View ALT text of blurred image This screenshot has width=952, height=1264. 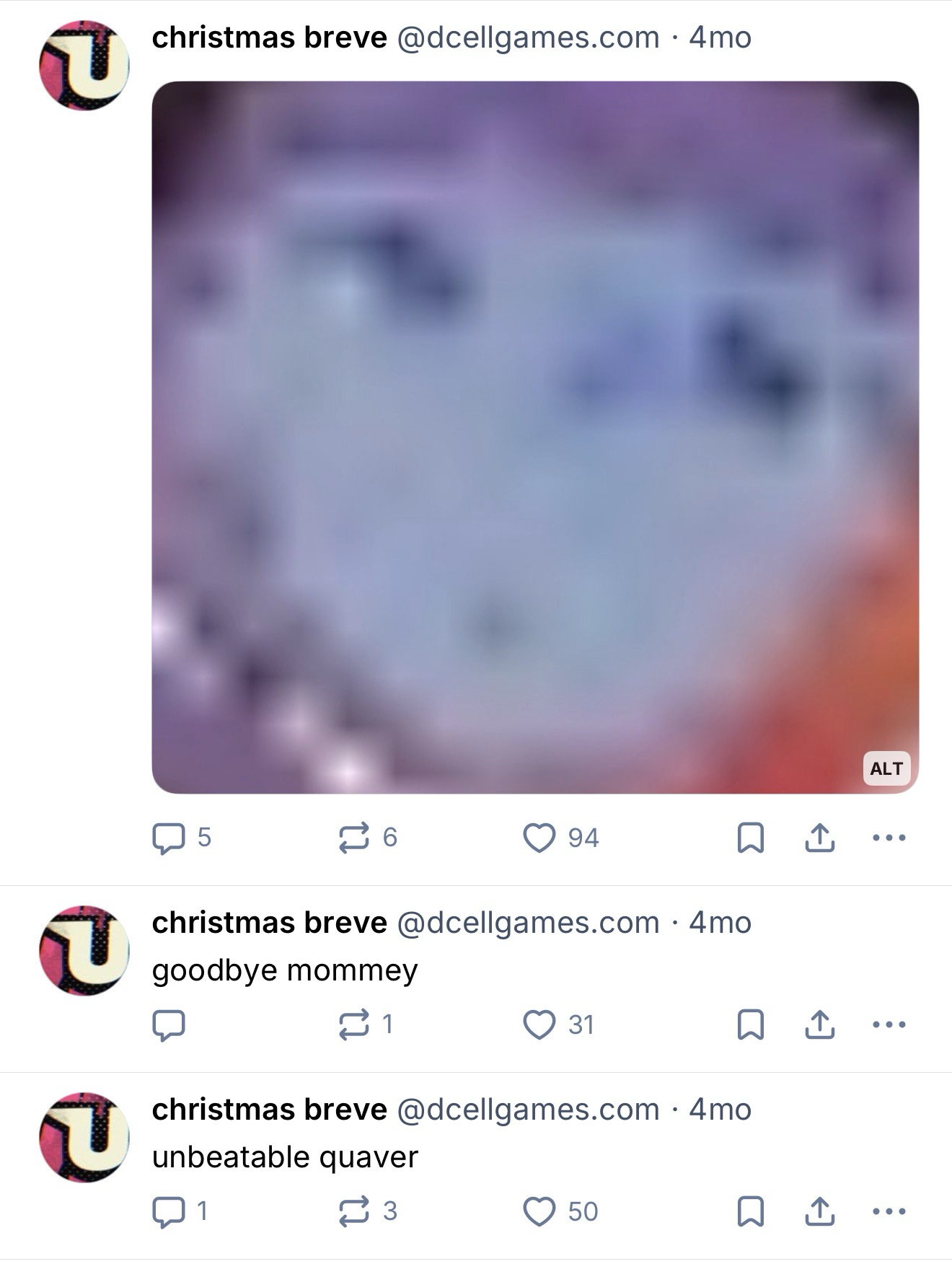pyautogui.click(x=886, y=768)
